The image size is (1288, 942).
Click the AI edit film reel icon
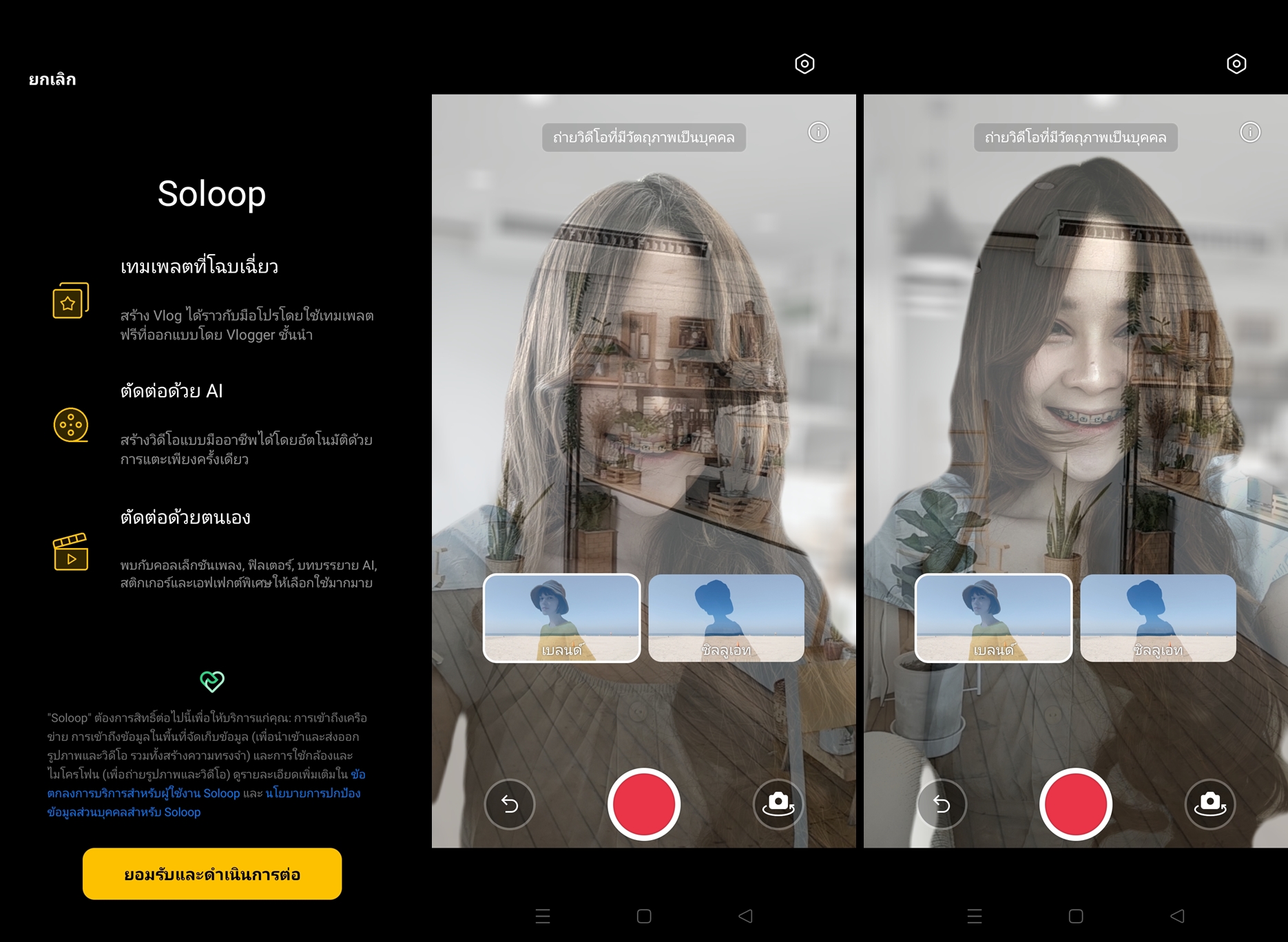tap(71, 425)
